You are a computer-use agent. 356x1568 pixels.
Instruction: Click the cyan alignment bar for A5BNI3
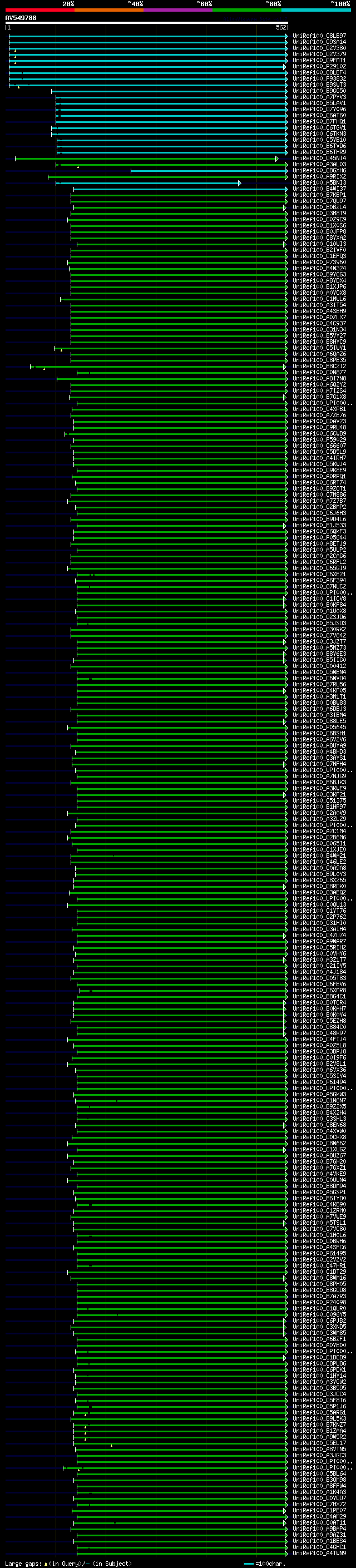[149, 182]
